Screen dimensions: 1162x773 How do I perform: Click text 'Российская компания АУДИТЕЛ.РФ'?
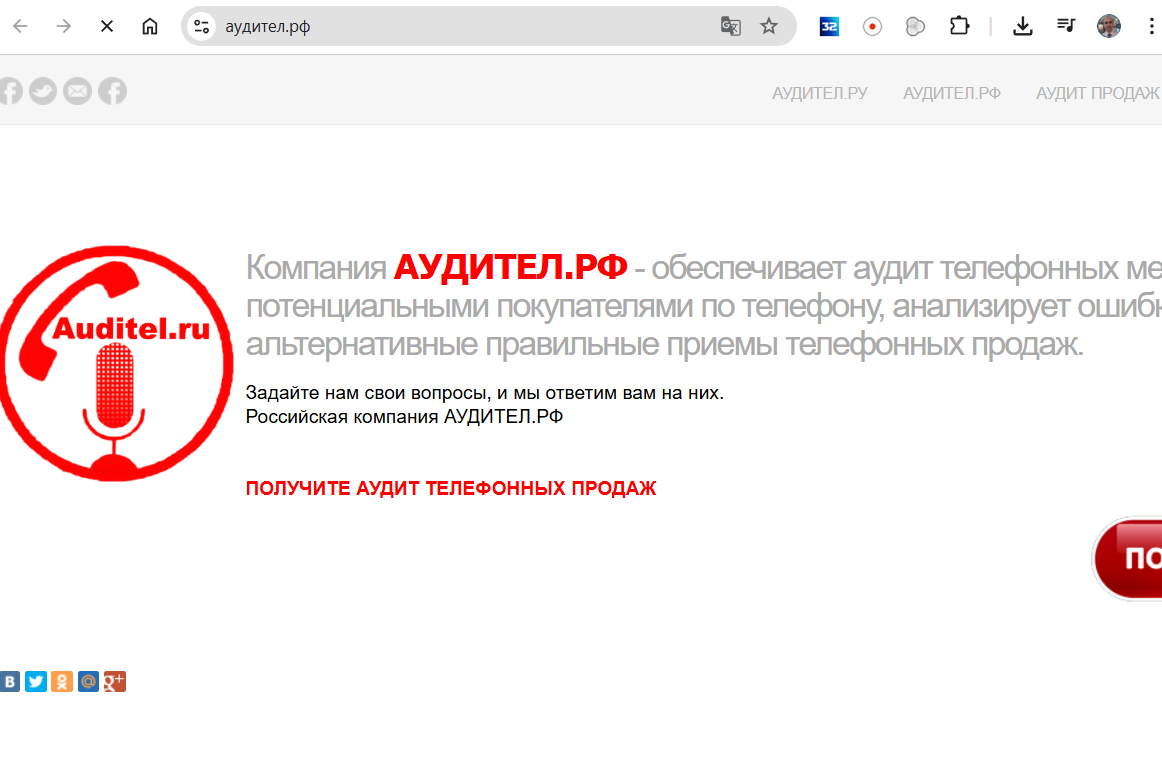pyautogui.click(x=404, y=417)
